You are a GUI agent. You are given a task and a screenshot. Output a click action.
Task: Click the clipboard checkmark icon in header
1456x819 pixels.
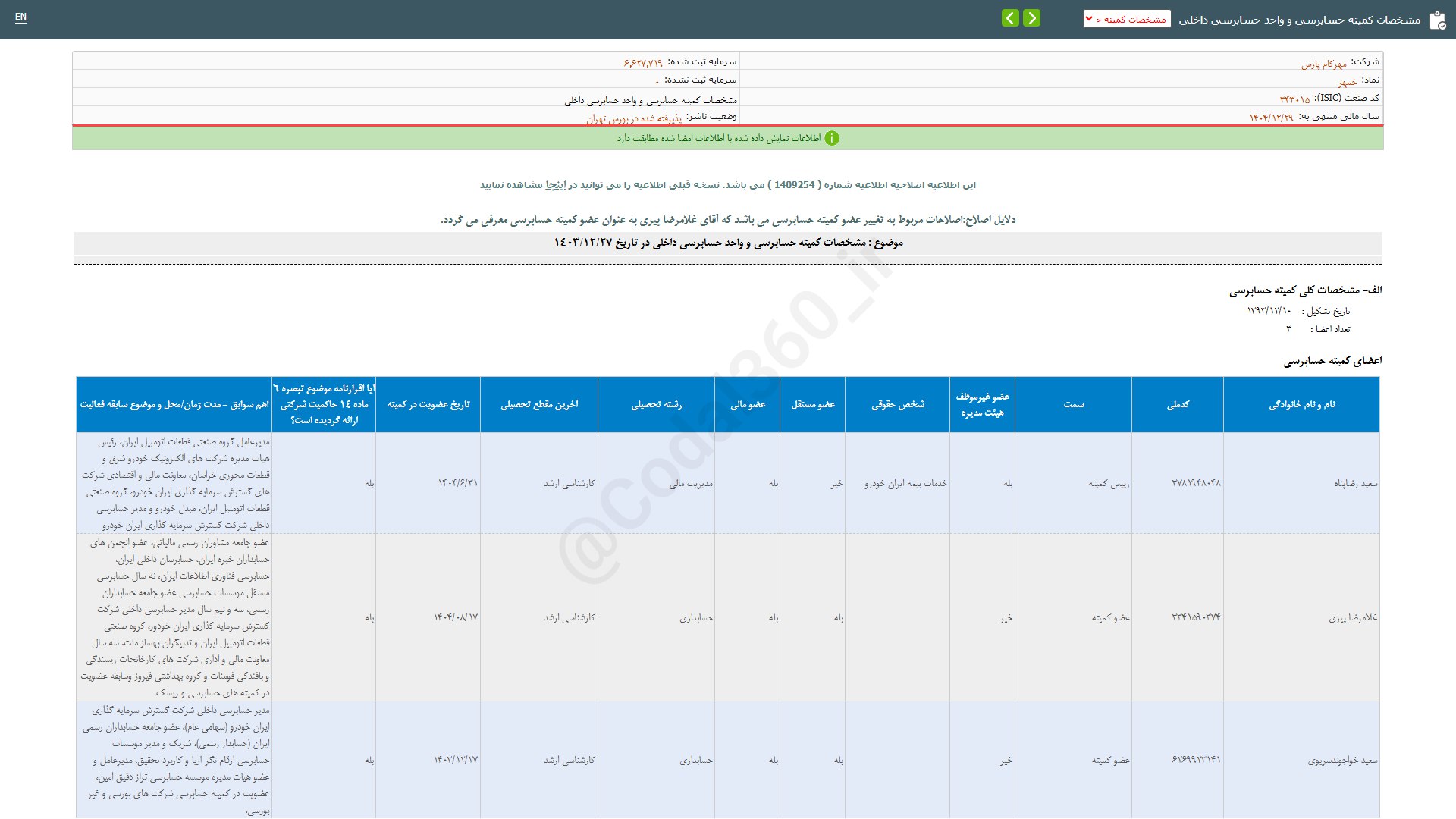tap(1437, 20)
